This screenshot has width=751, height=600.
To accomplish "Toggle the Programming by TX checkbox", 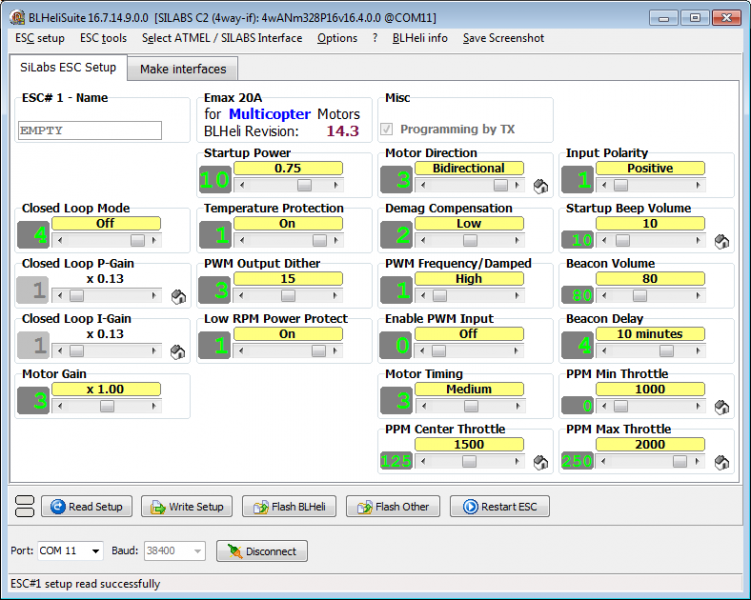I will coord(387,129).
